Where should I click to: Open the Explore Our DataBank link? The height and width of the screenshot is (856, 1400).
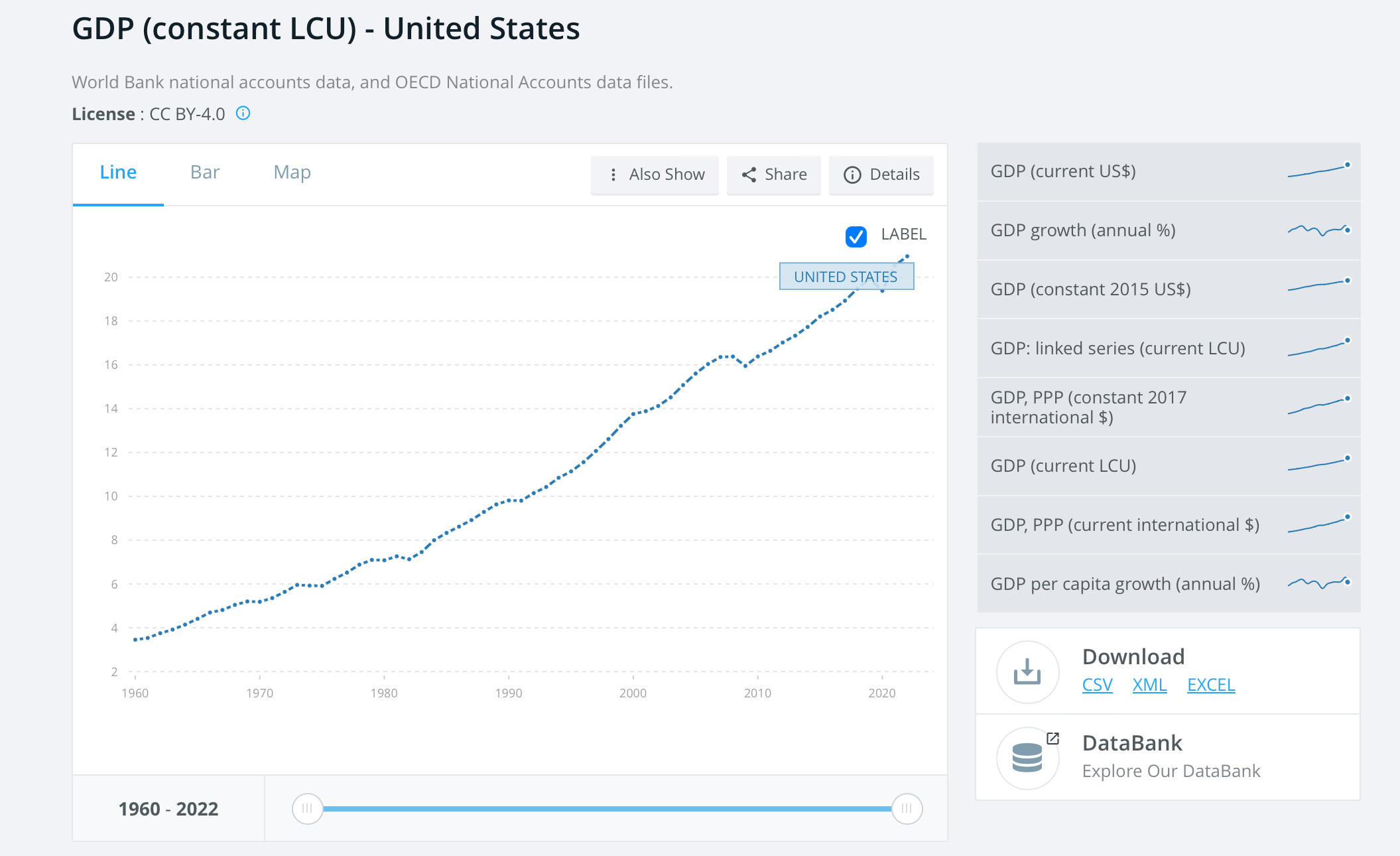tap(1171, 770)
